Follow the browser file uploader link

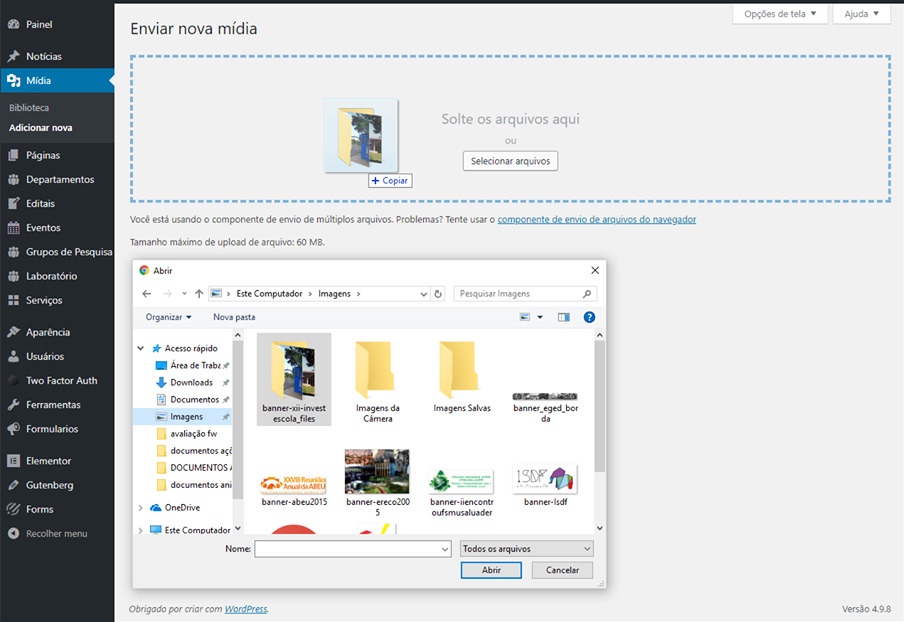(x=596, y=219)
